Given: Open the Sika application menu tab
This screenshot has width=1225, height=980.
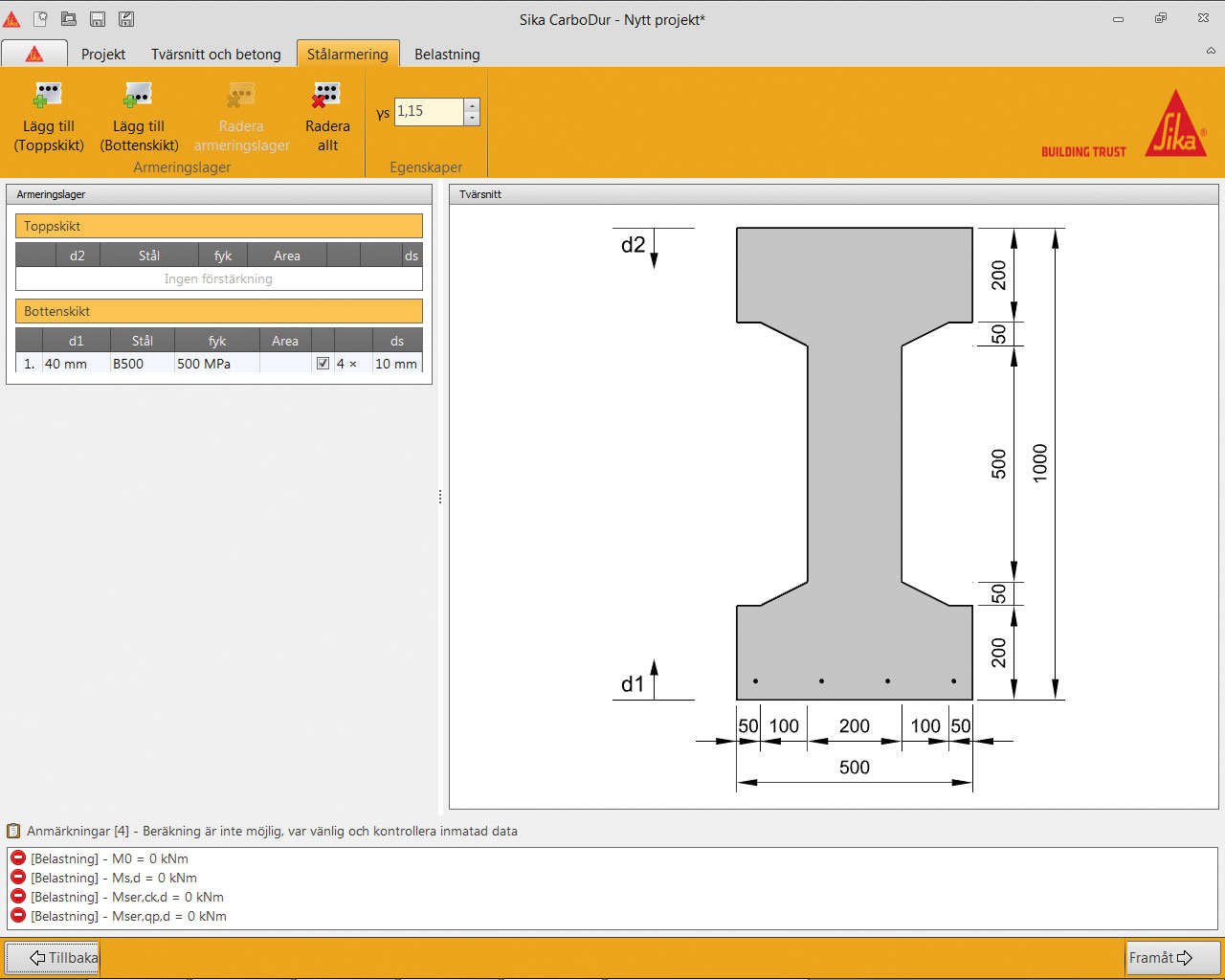Looking at the screenshot, I should [x=34, y=54].
